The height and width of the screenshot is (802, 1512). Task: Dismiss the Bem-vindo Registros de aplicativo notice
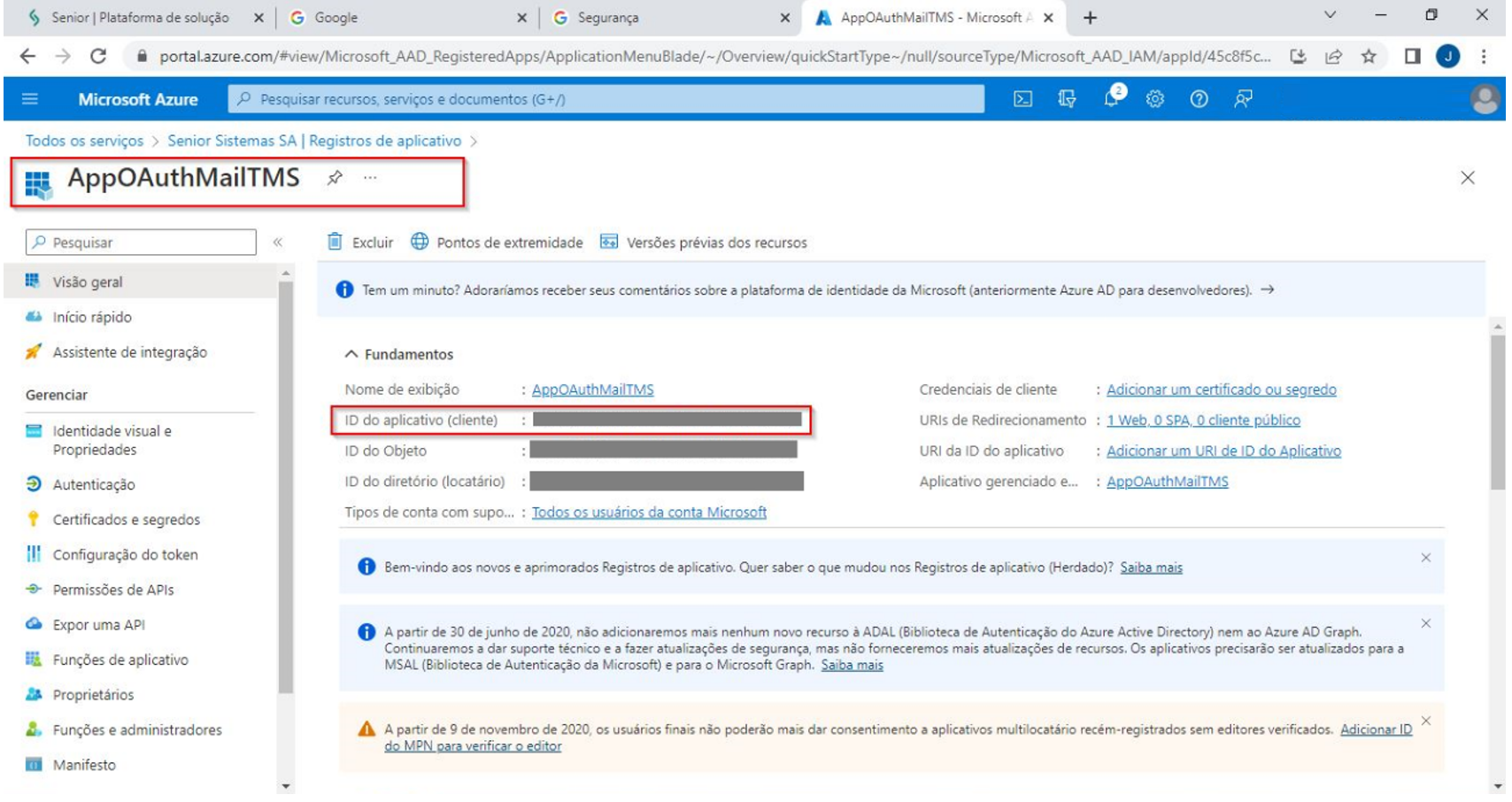[1426, 558]
